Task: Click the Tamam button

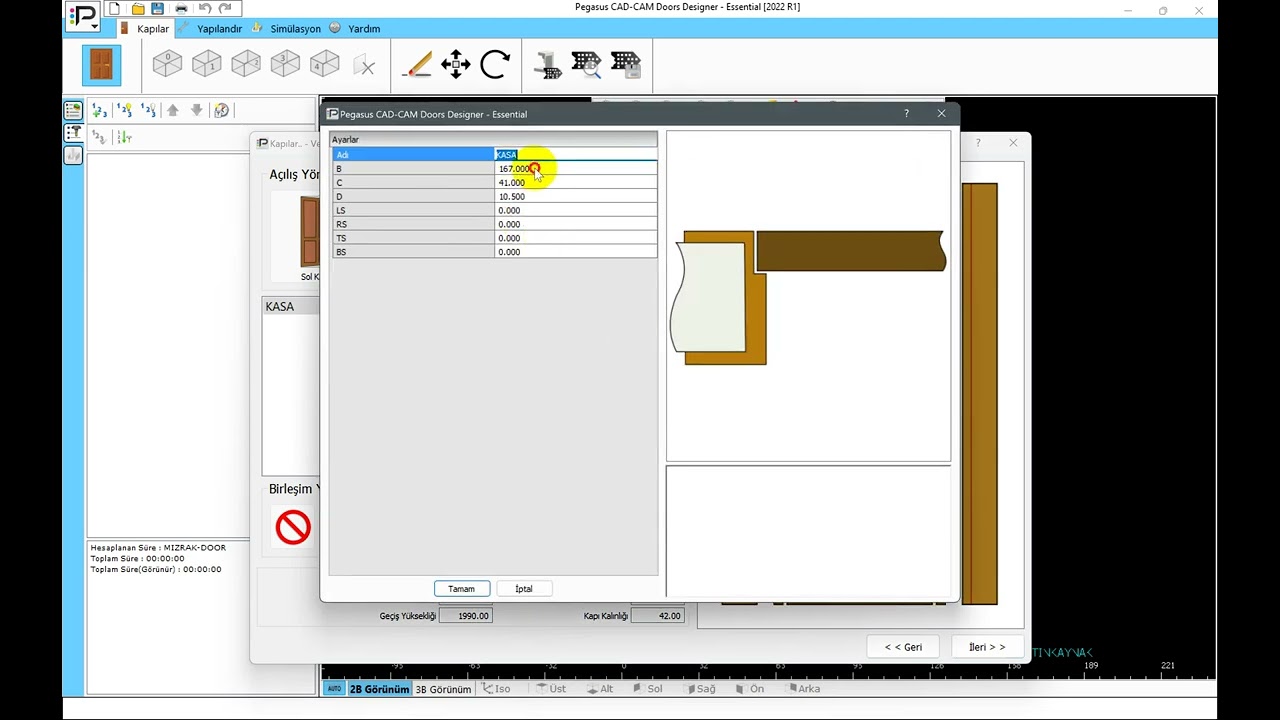Action: click(462, 589)
